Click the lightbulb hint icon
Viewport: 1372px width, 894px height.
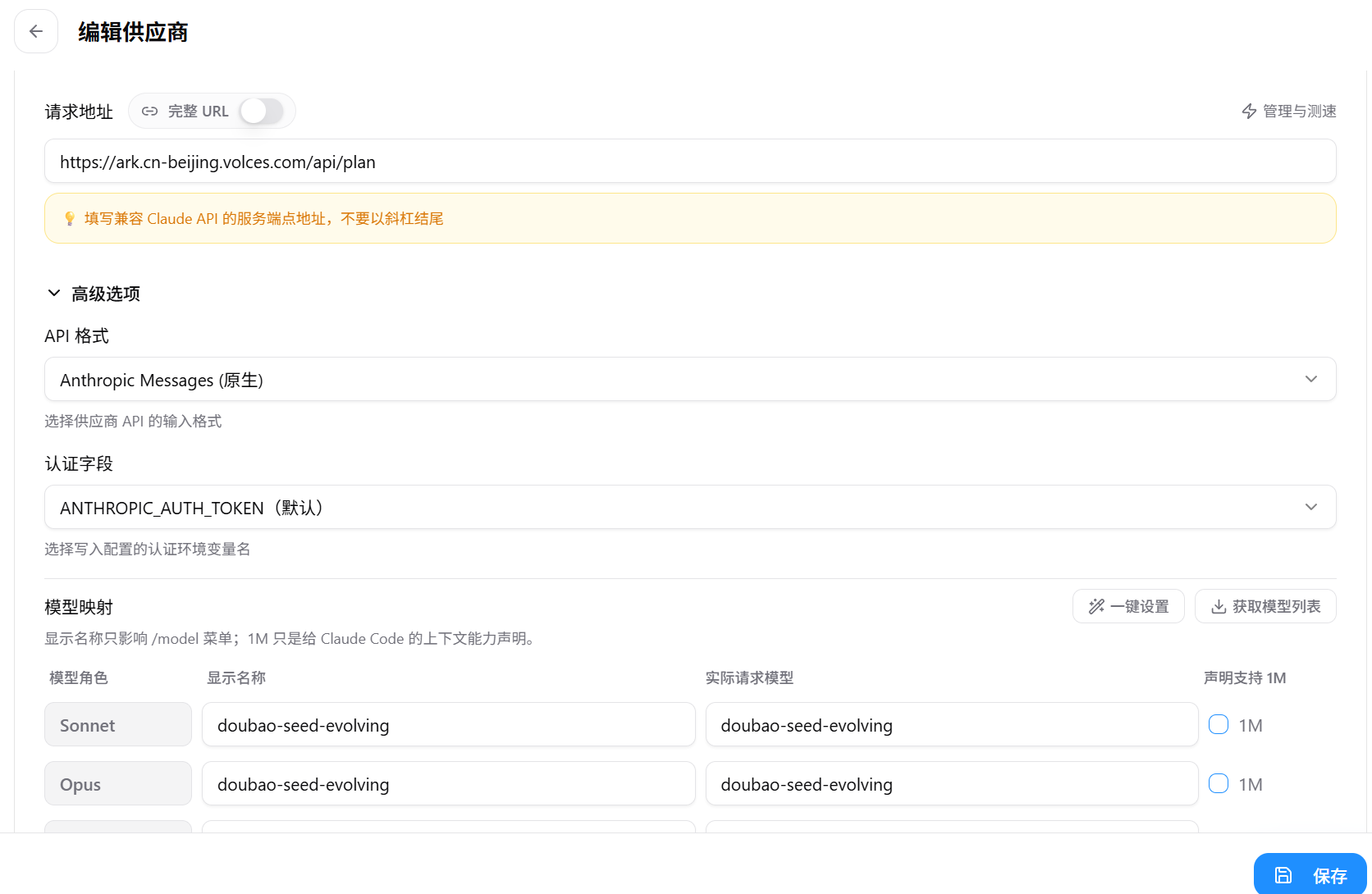[x=70, y=218]
